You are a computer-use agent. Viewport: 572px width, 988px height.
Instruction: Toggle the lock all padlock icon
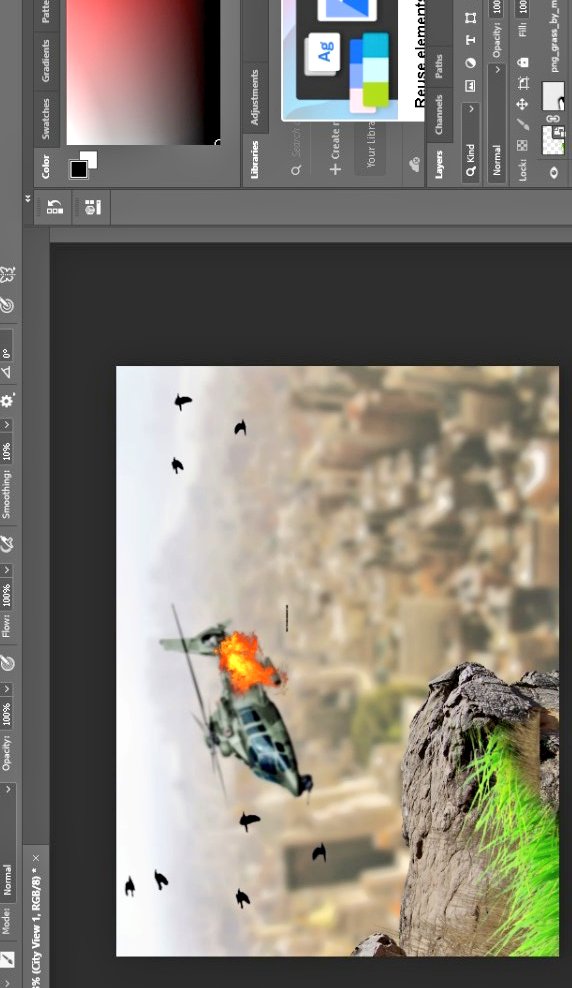tap(522, 62)
